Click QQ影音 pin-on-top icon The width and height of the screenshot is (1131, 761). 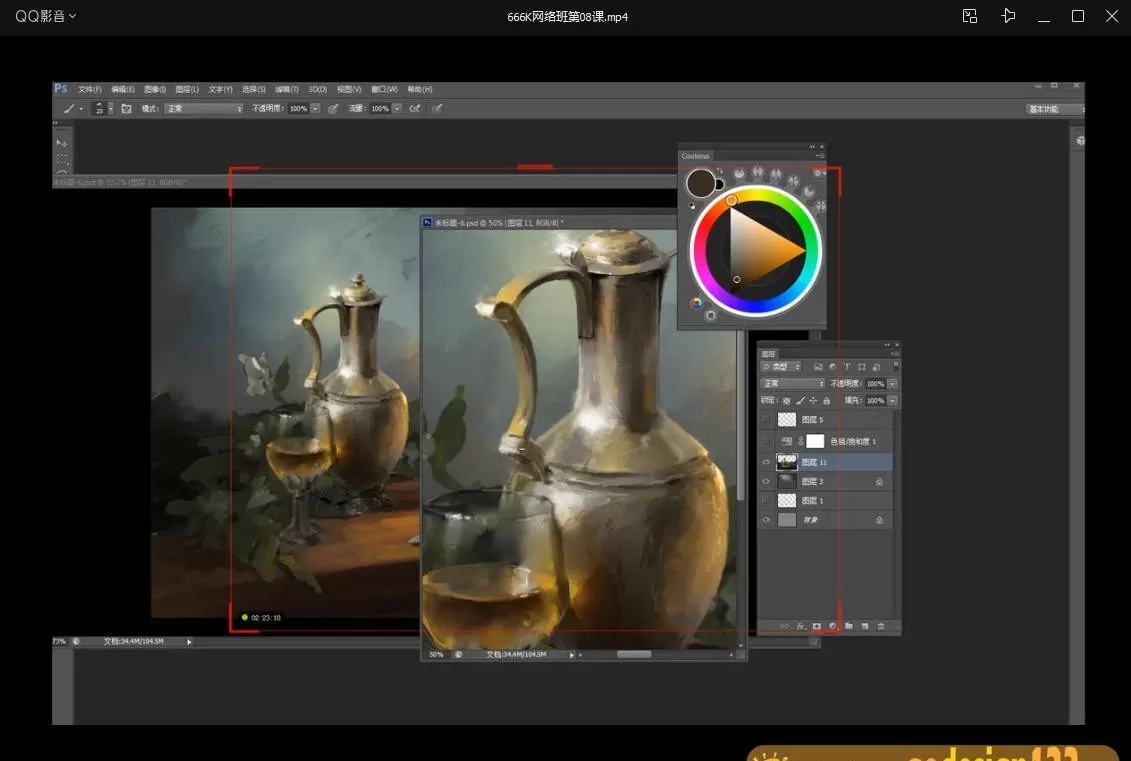(x=1008, y=16)
